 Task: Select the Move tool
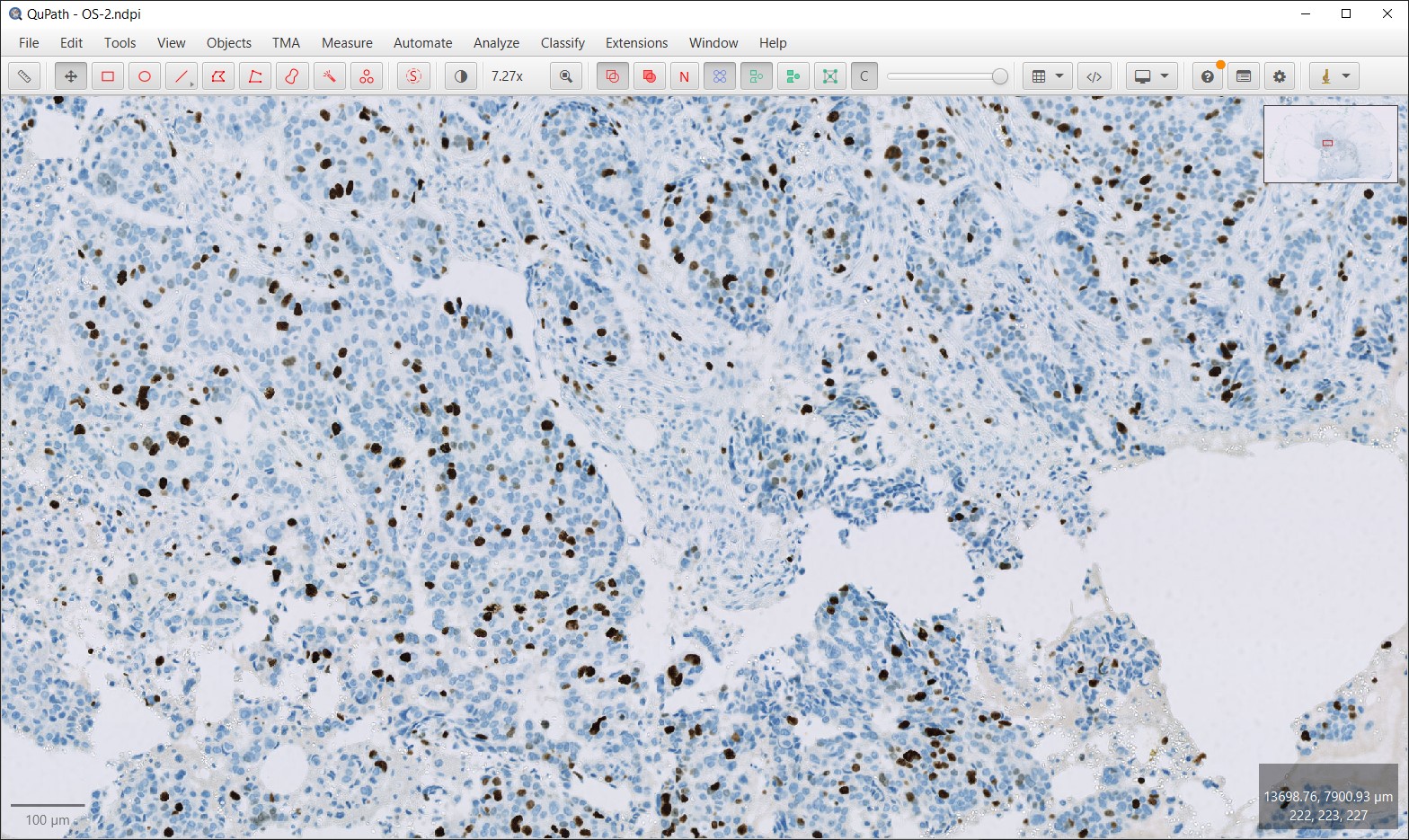tap(71, 76)
